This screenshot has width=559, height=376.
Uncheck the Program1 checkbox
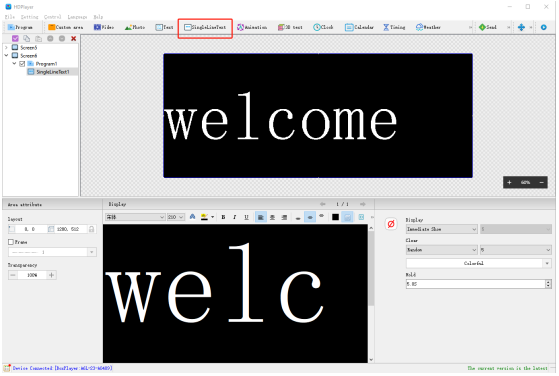pyautogui.click(x=22, y=63)
